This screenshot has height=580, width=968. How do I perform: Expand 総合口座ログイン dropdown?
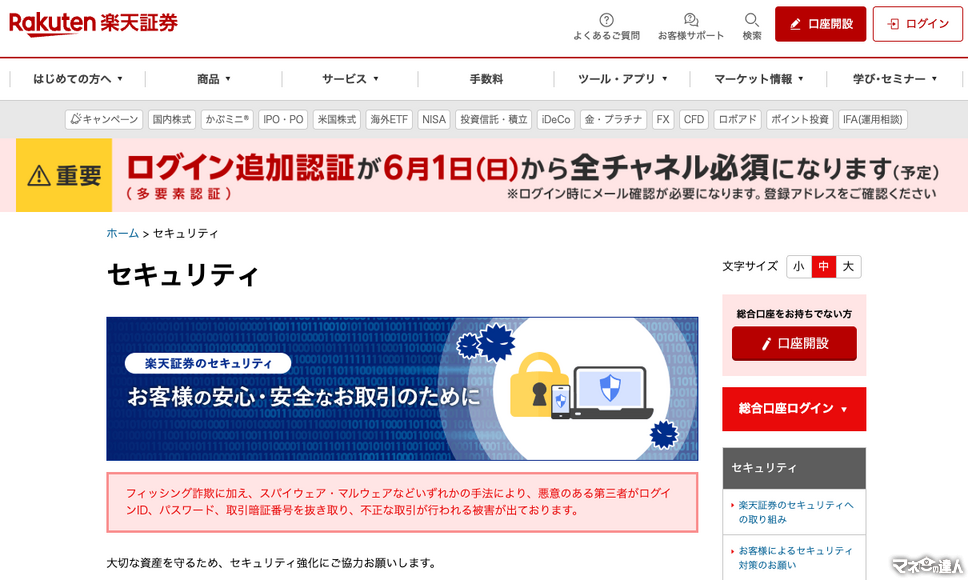coord(794,408)
